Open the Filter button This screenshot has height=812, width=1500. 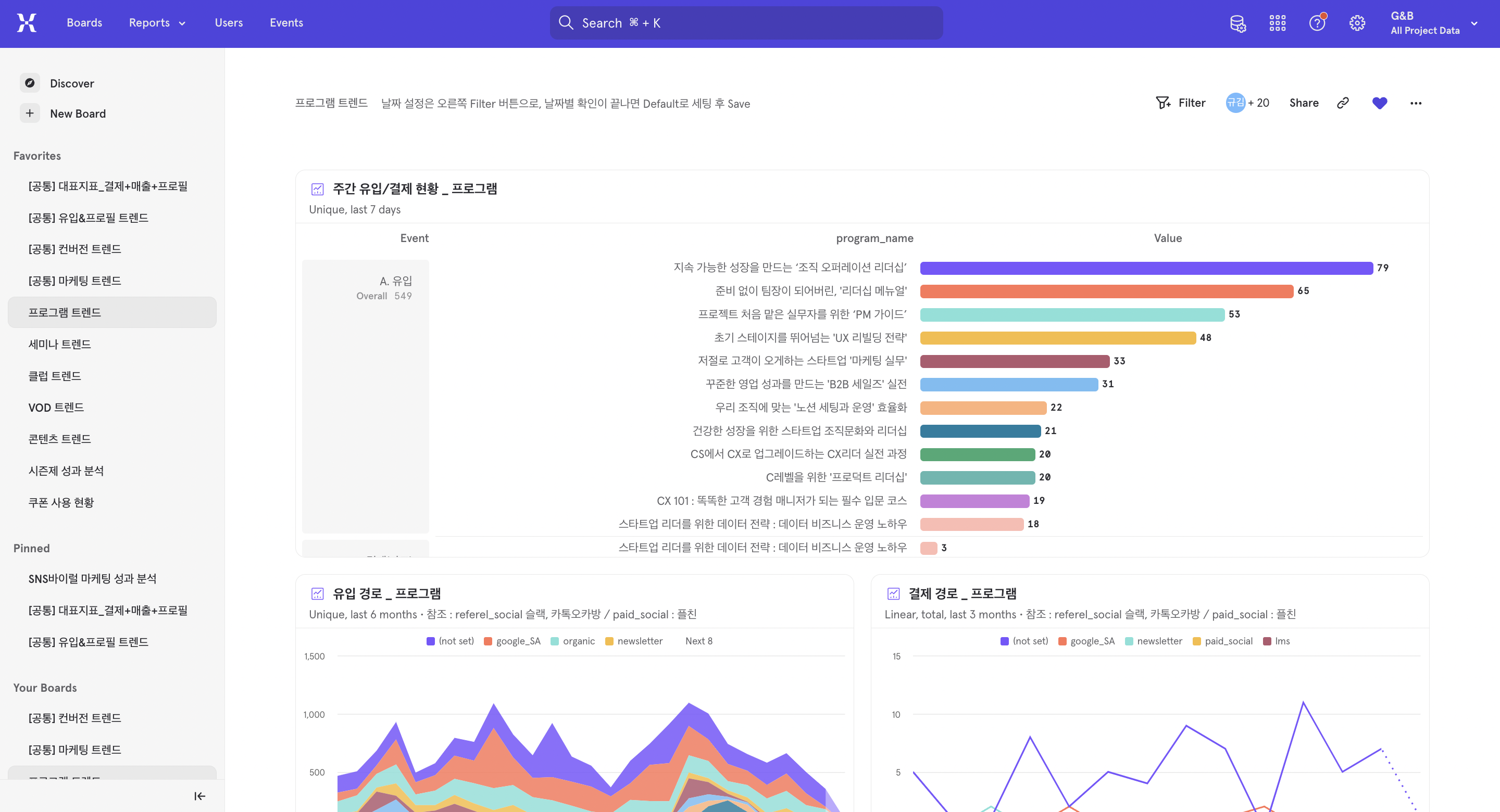click(x=1180, y=103)
